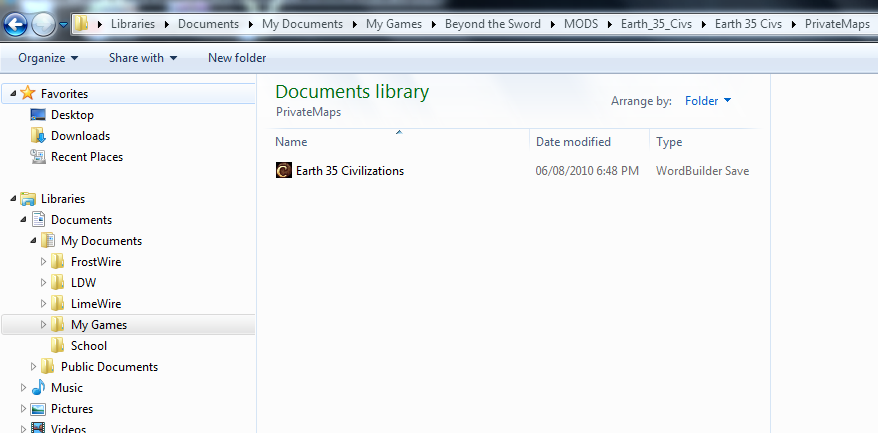Click the Videos library icon
Screen dimensions: 878x433
(38, 429)
